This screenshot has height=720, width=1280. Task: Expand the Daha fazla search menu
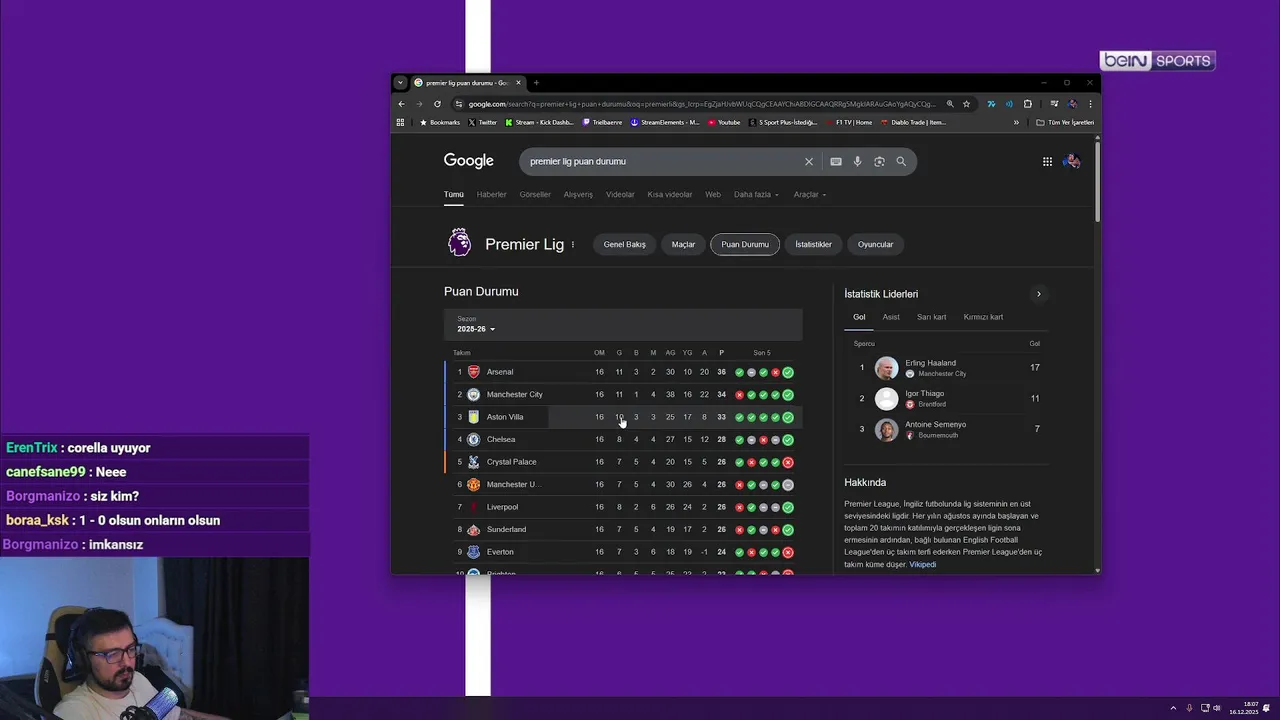[x=756, y=194]
